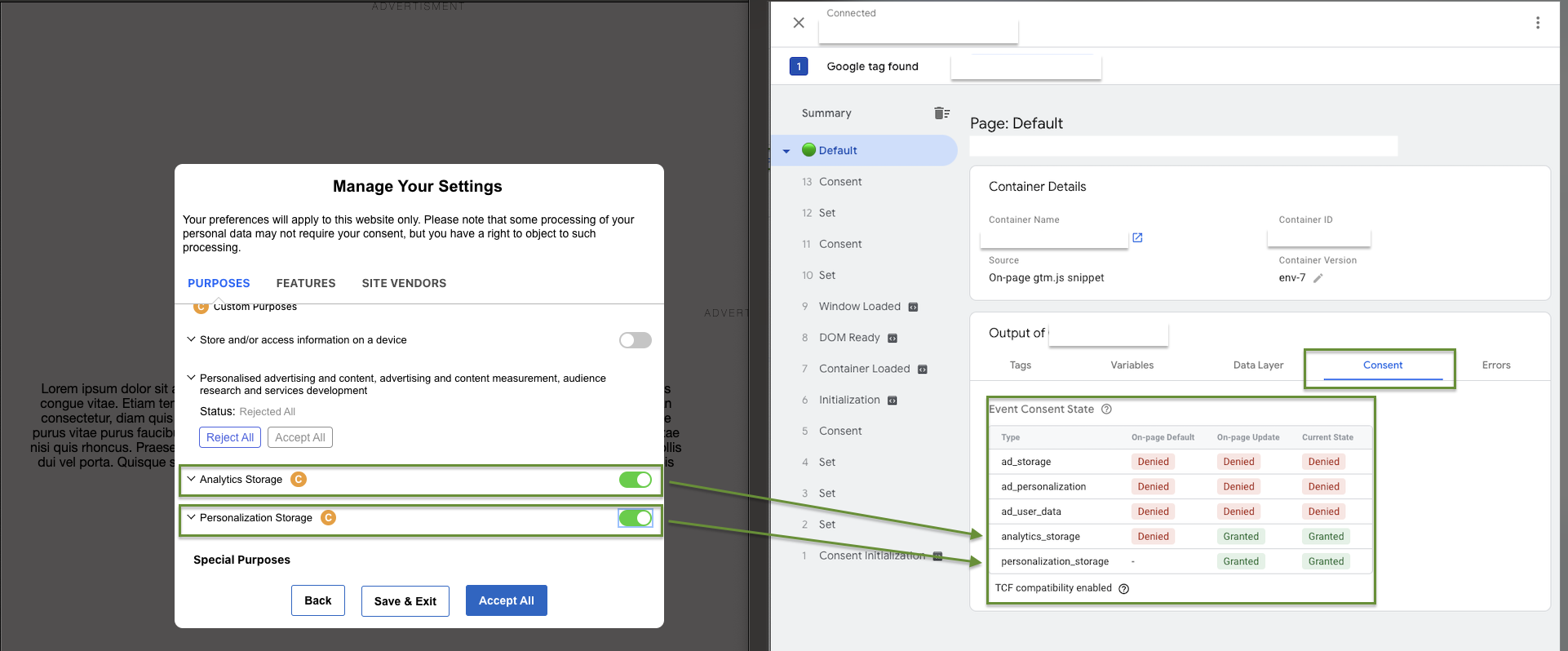Viewport: 1568px width, 651px height.
Task: Collapse the Default page tree
Action: click(786, 151)
